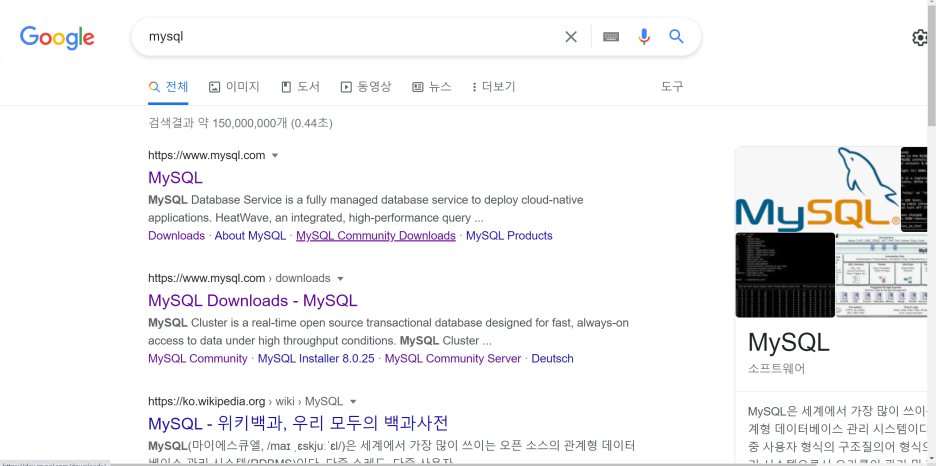Open the About MySQL sitelink
Image resolution: width=936 pixels, height=466 pixels.
click(250, 236)
